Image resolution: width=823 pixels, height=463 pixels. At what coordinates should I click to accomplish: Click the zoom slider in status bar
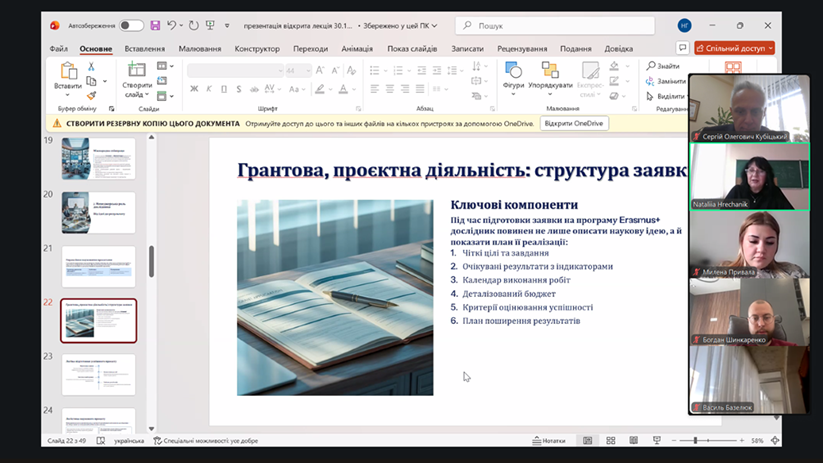(x=696, y=440)
